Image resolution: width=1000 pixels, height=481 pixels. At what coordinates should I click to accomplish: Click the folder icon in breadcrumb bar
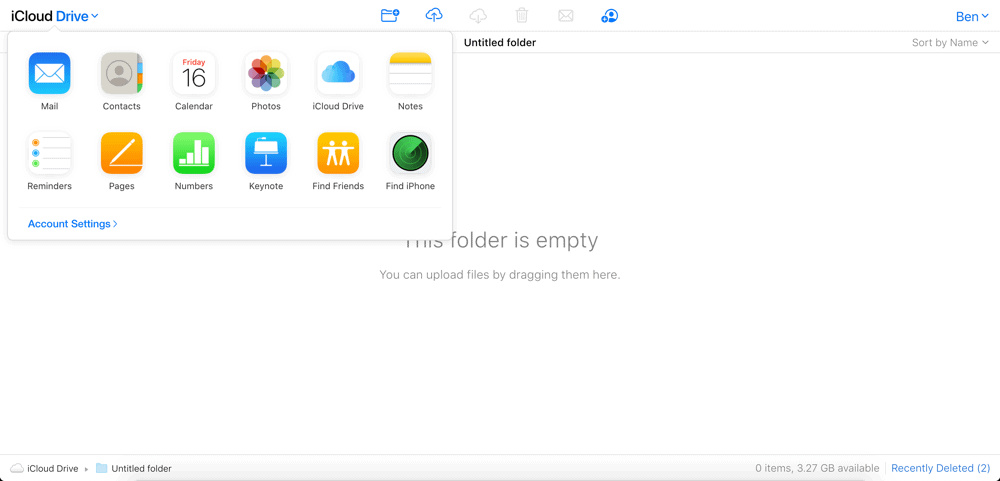101,468
